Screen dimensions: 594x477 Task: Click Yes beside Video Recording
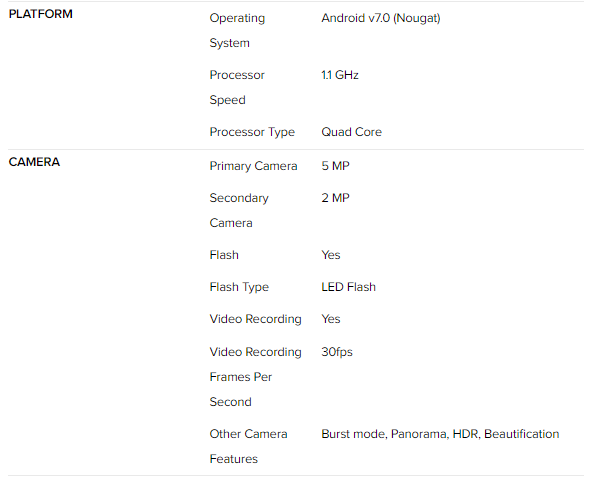pyautogui.click(x=331, y=319)
